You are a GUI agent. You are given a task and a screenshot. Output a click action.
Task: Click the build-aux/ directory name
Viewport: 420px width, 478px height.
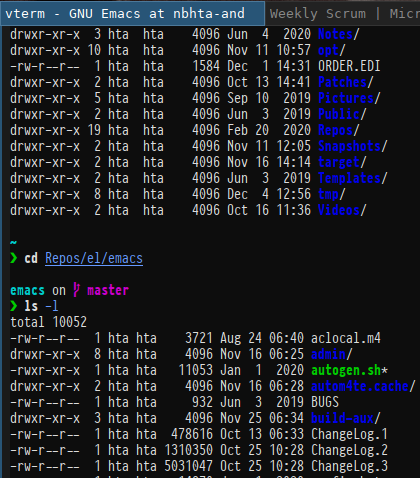[x=345, y=418]
